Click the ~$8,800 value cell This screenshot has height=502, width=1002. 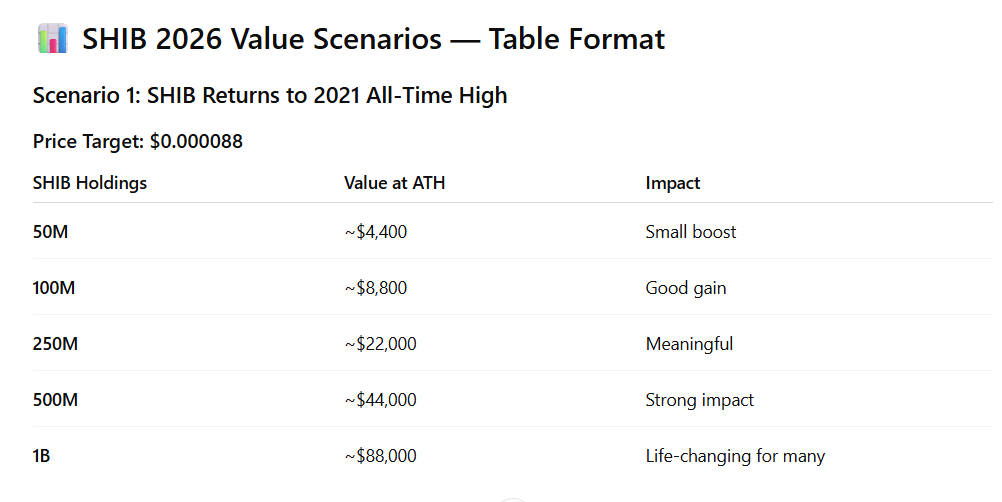click(x=376, y=288)
